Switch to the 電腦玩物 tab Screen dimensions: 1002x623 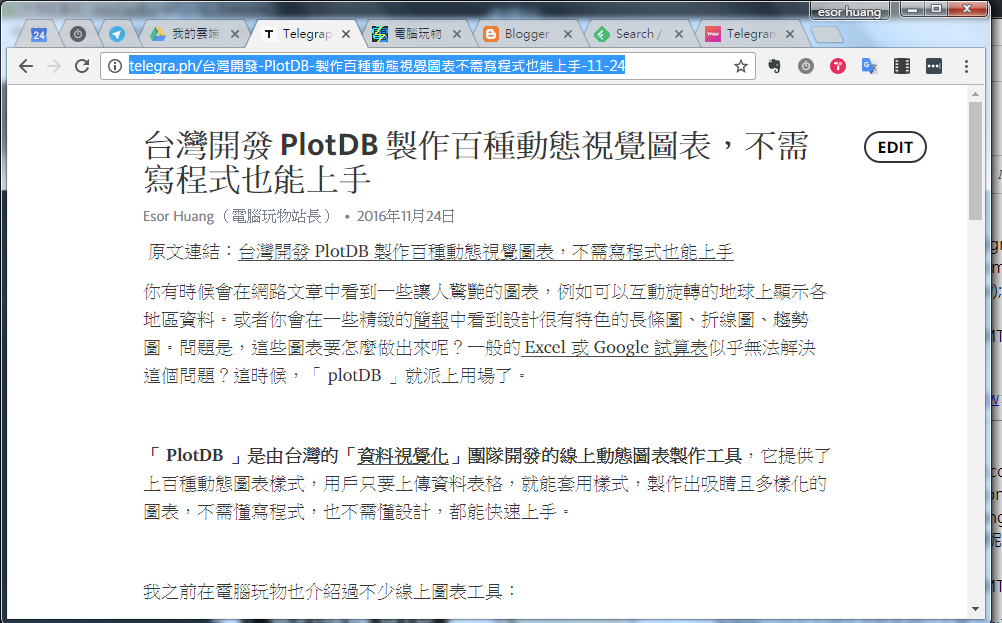tap(417, 34)
